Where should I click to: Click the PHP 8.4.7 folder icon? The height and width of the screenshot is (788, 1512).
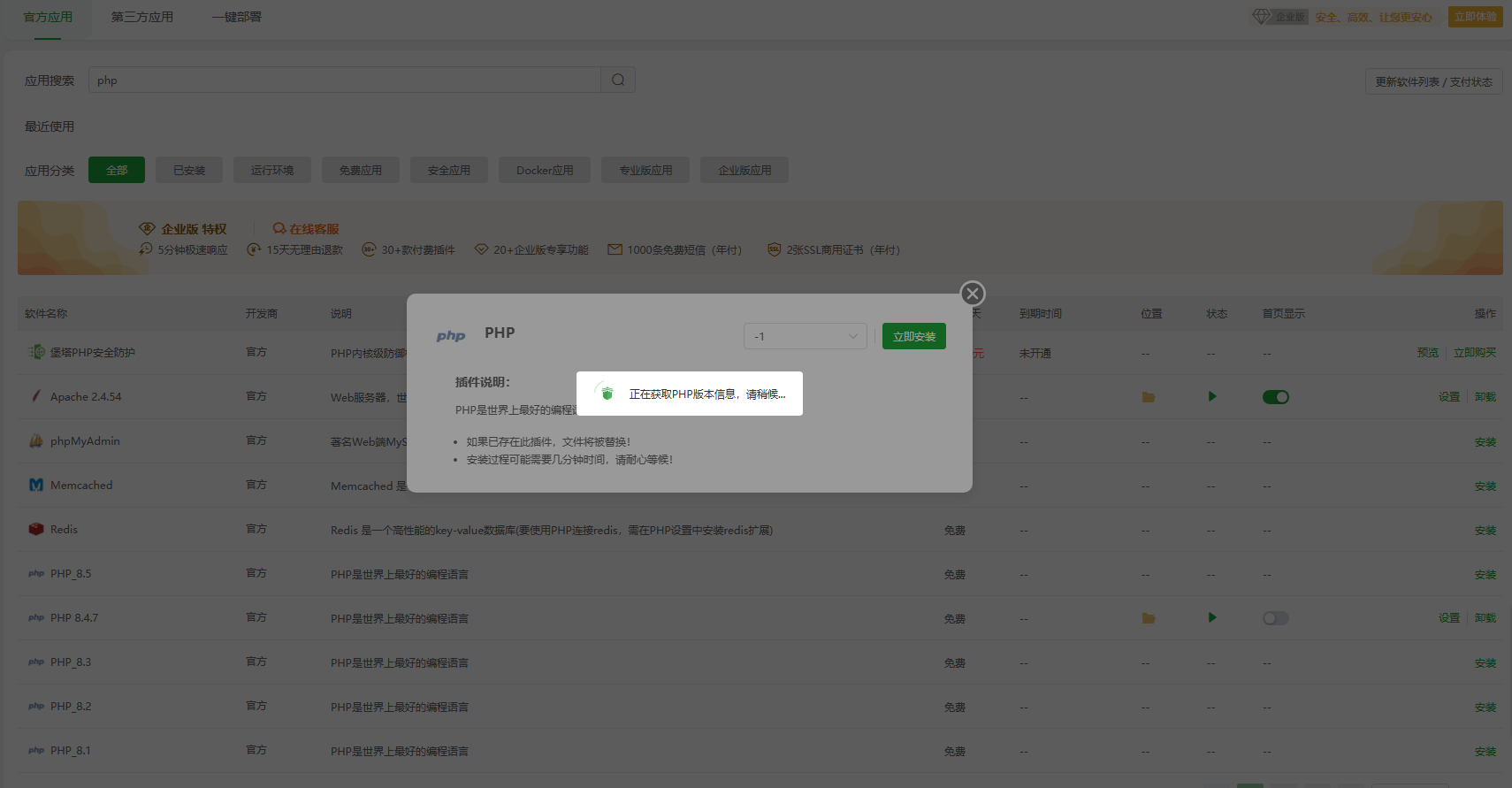click(x=1149, y=618)
